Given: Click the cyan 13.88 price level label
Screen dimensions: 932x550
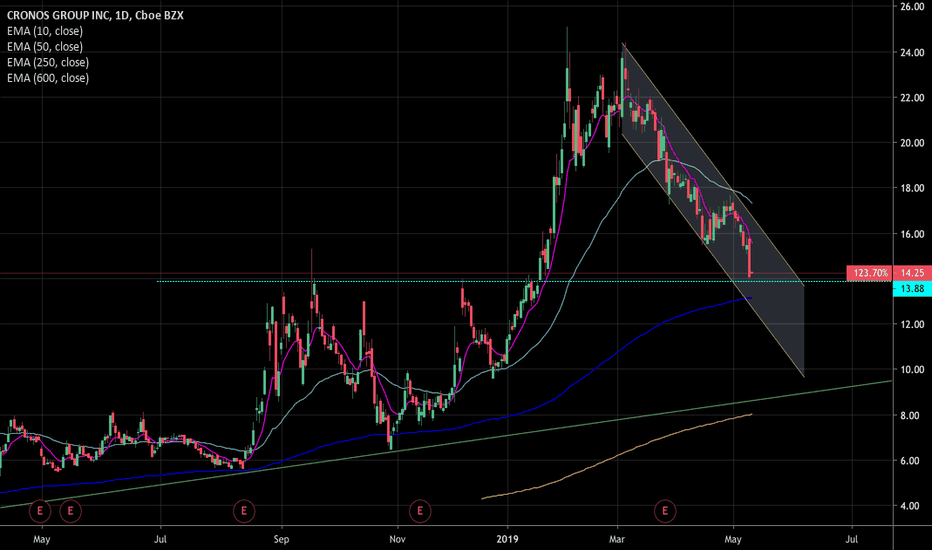Looking at the screenshot, I should point(912,289).
